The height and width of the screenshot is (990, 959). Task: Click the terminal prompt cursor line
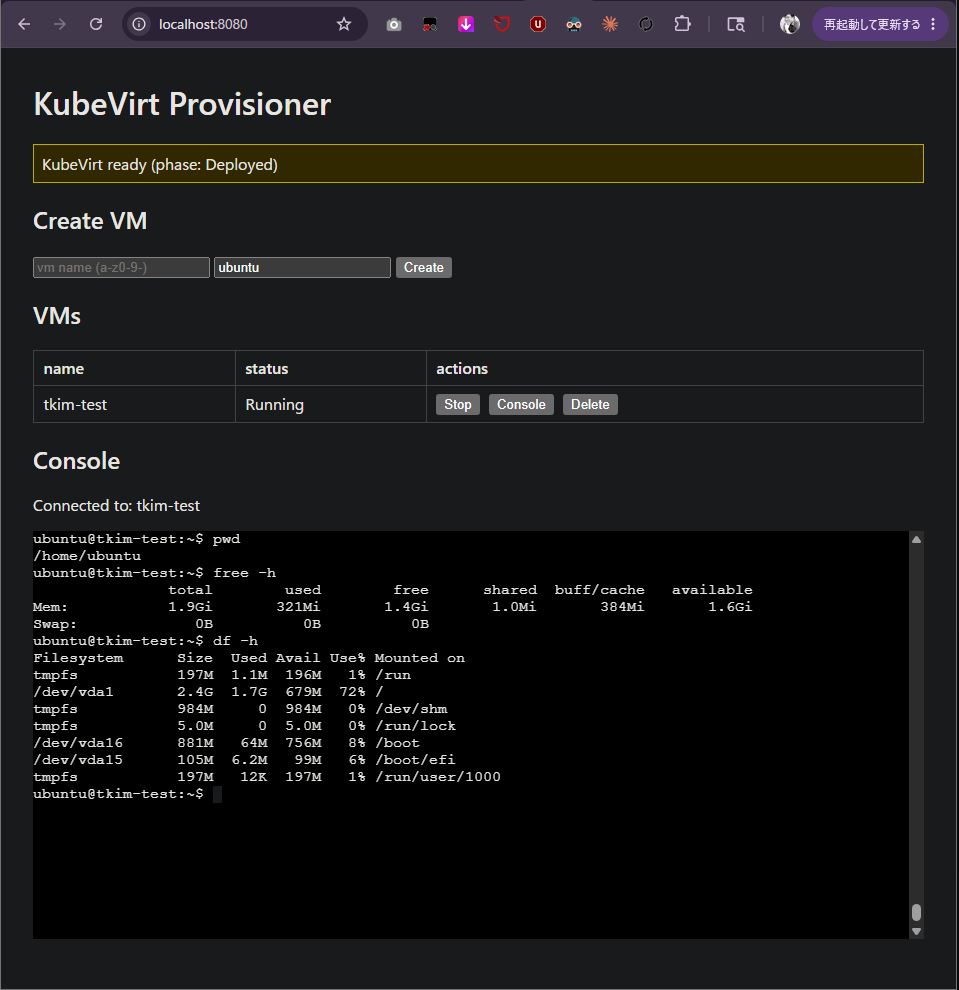tap(128, 794)
